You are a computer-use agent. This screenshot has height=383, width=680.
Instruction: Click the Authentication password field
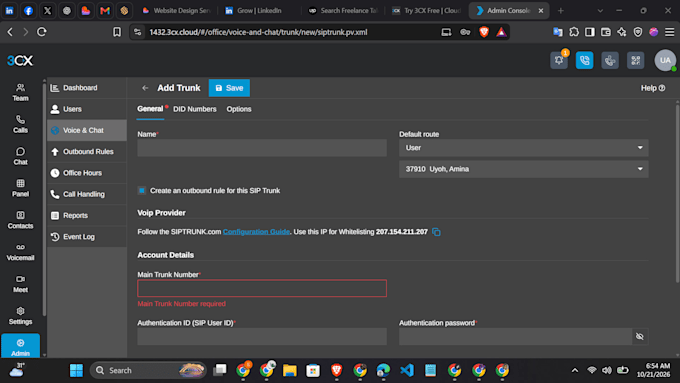(x=516, y=337)
